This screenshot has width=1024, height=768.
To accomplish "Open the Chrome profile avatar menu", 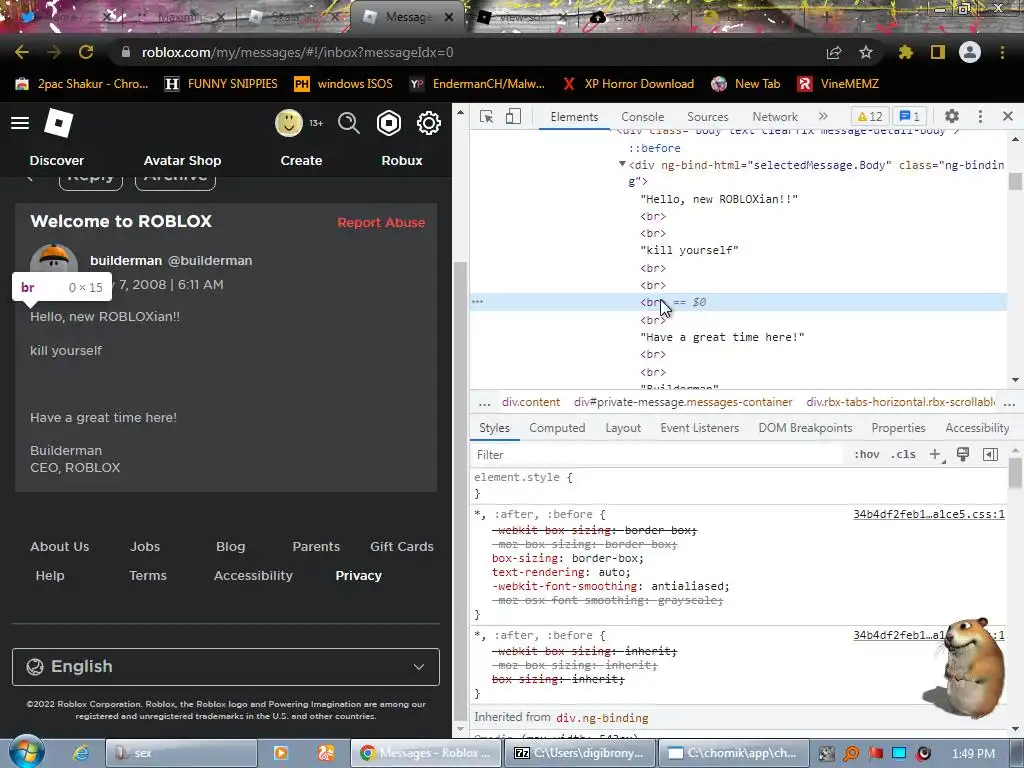I will pos(970,52).
